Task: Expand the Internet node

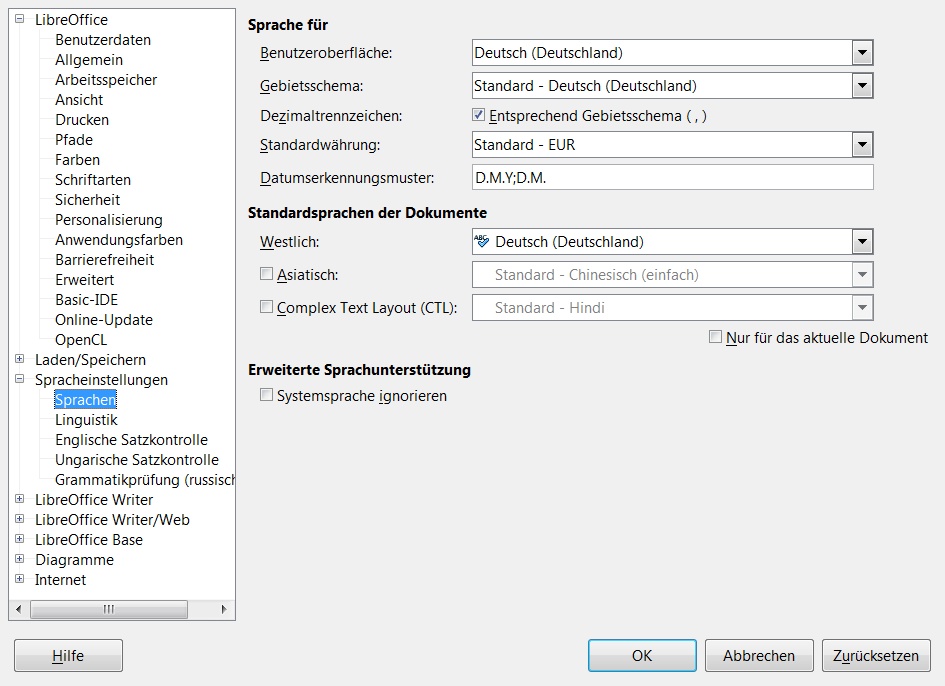Action: [19, 578]
